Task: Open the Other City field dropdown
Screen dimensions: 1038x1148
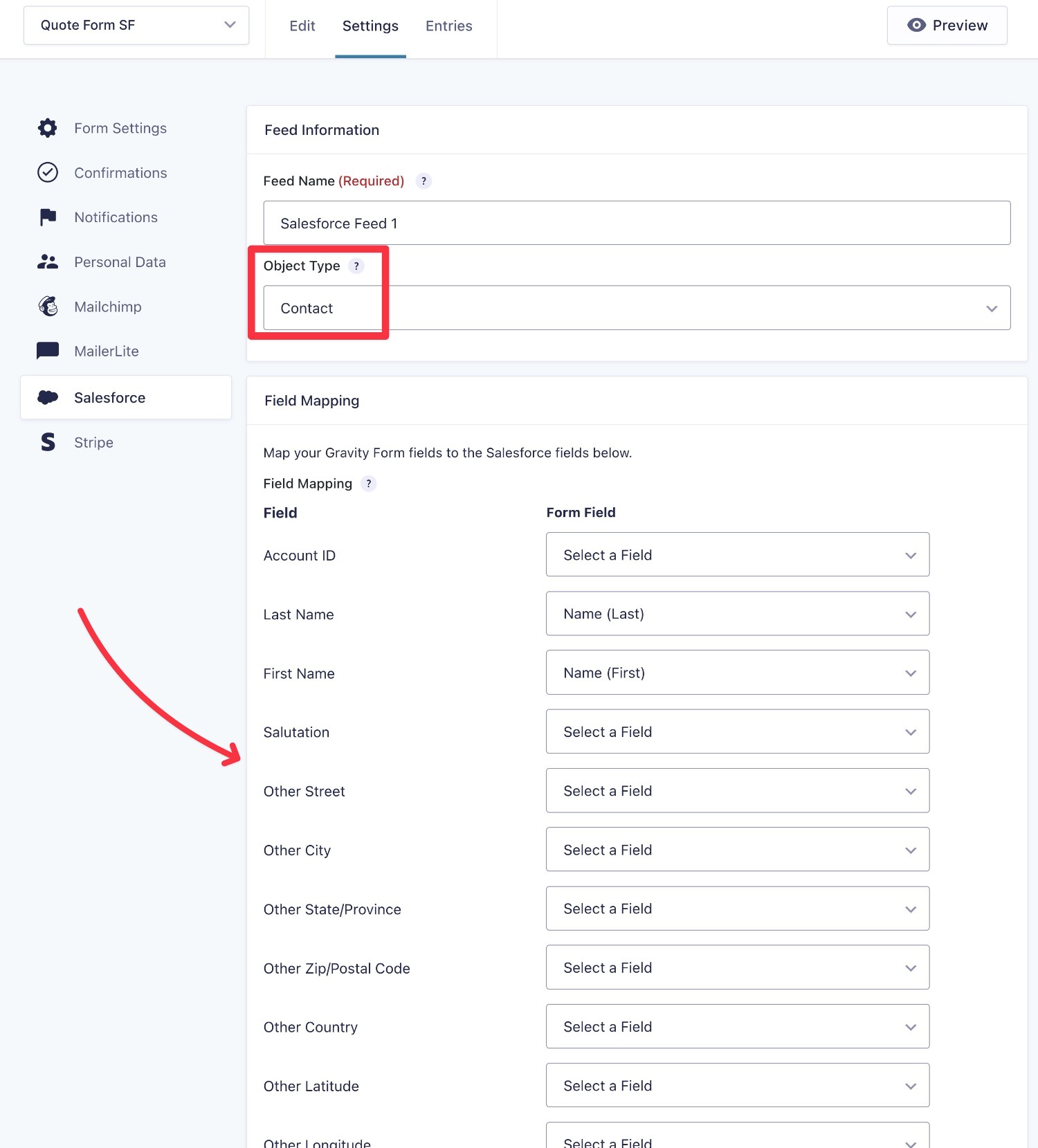Action: (738, 849)
